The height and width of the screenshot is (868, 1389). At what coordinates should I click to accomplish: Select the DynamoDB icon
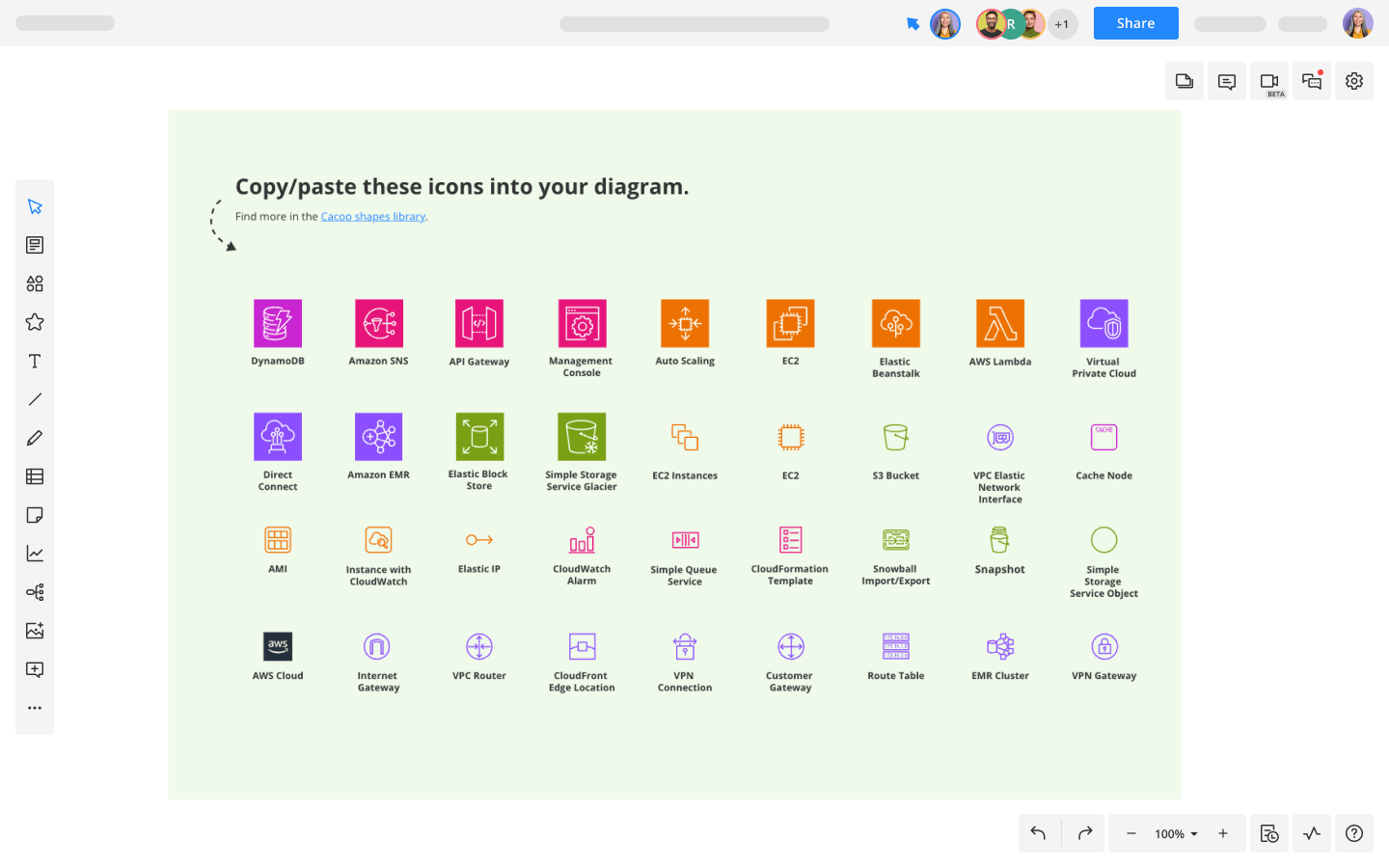click(278, 323)
